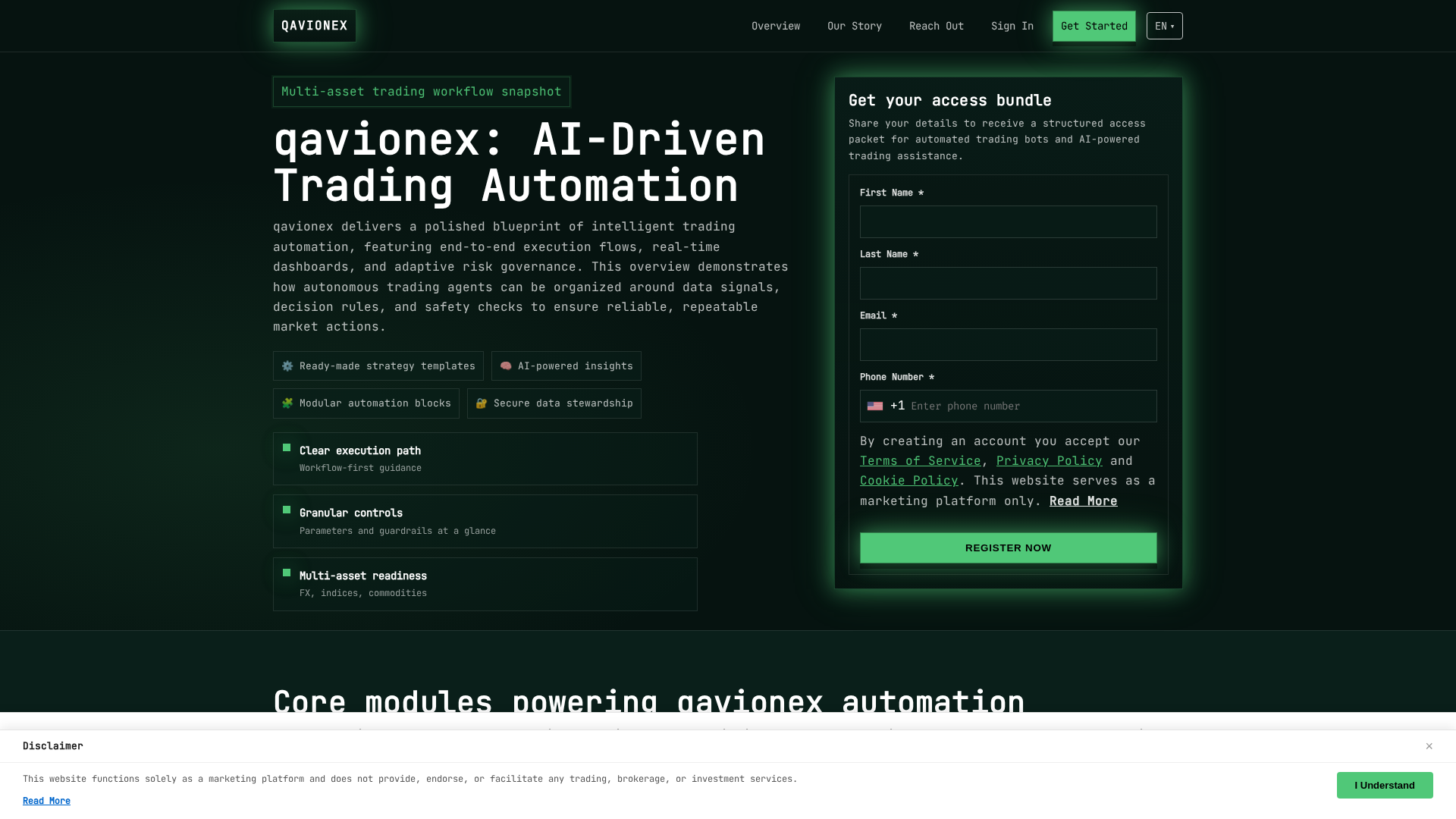Close the Disclaimer banner with the X

pyautogui.click(x=1429, y=746)
